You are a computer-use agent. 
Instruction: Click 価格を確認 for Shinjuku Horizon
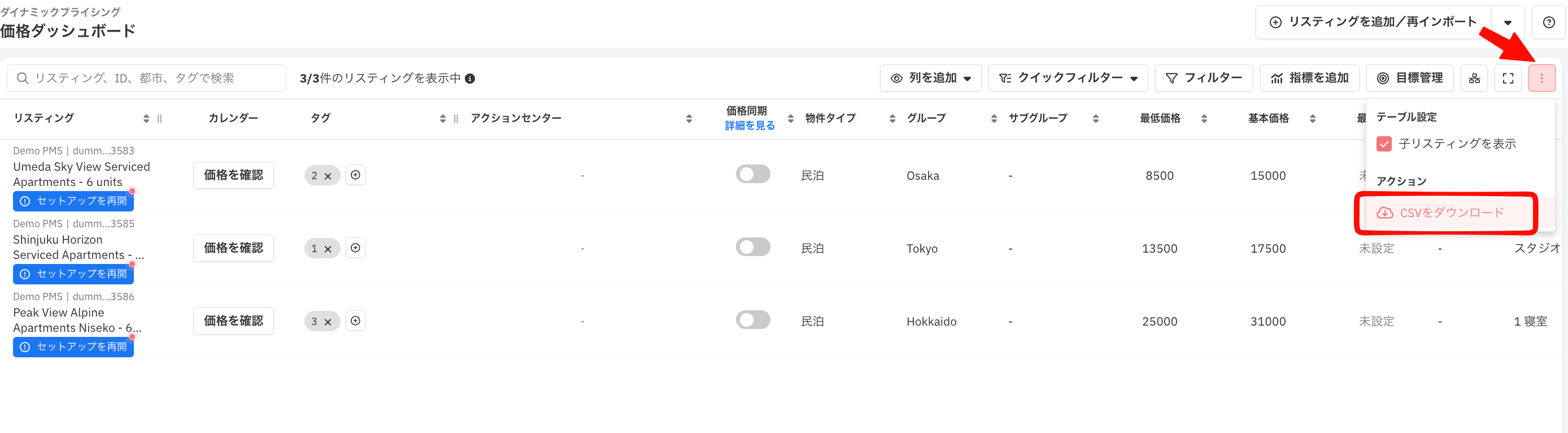(x=233, y=248)
